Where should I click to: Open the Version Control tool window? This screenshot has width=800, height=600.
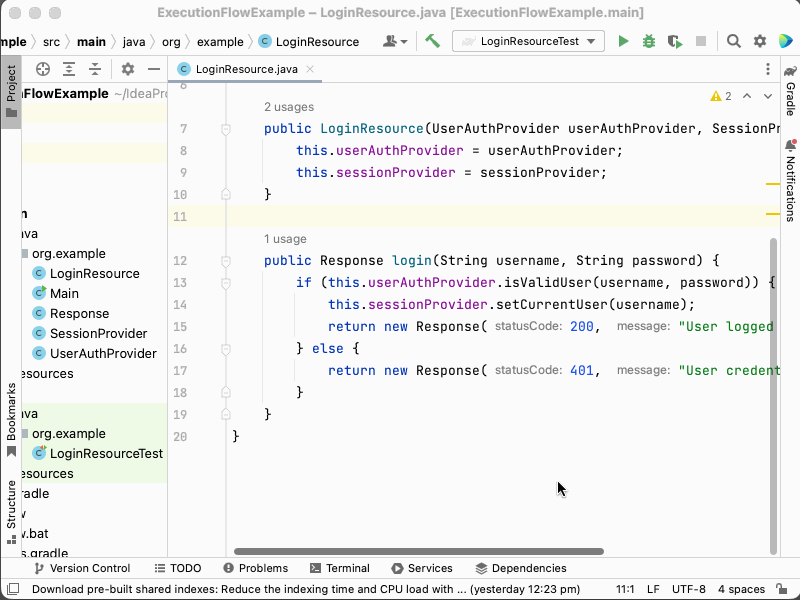(82, 568)
